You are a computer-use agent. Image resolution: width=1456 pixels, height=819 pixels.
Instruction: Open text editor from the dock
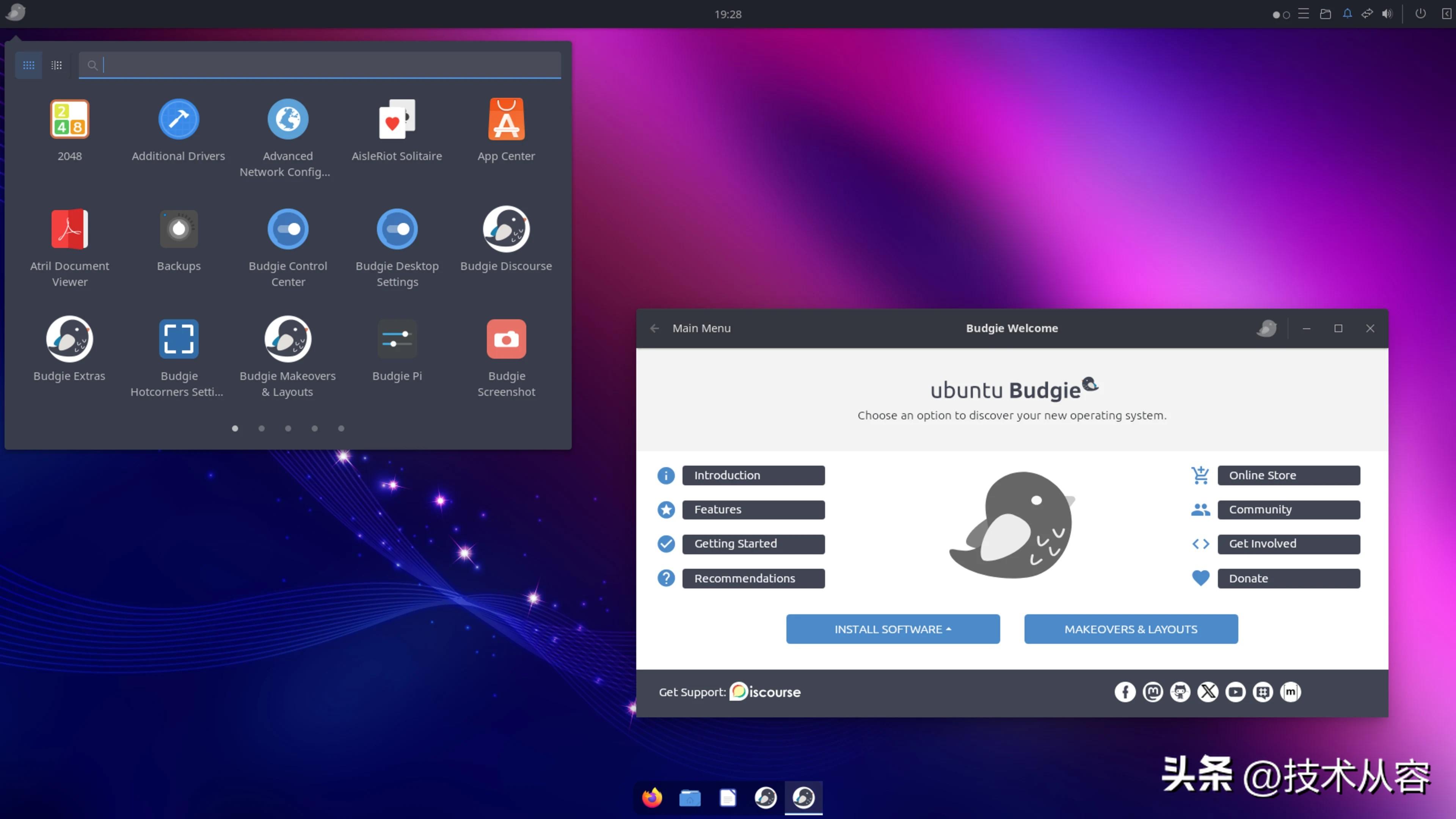click(728, 798)
